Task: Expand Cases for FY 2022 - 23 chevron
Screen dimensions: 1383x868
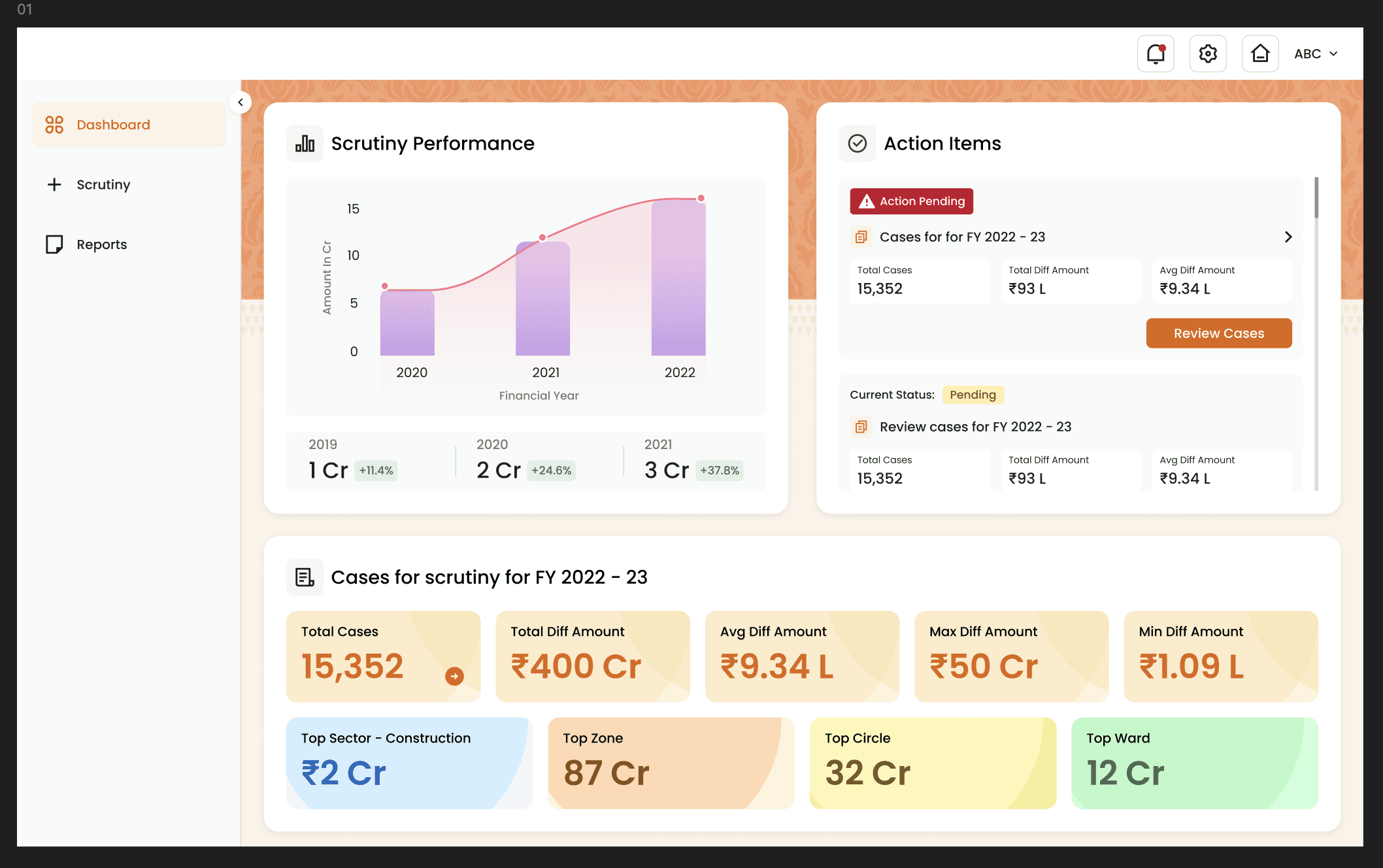Action: [1288, 237]
